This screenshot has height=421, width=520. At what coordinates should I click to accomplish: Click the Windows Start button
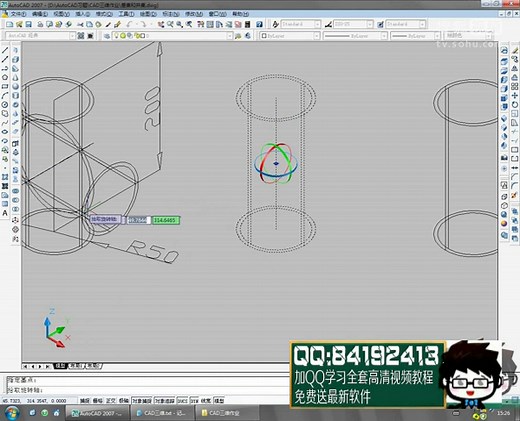(12, 413)
